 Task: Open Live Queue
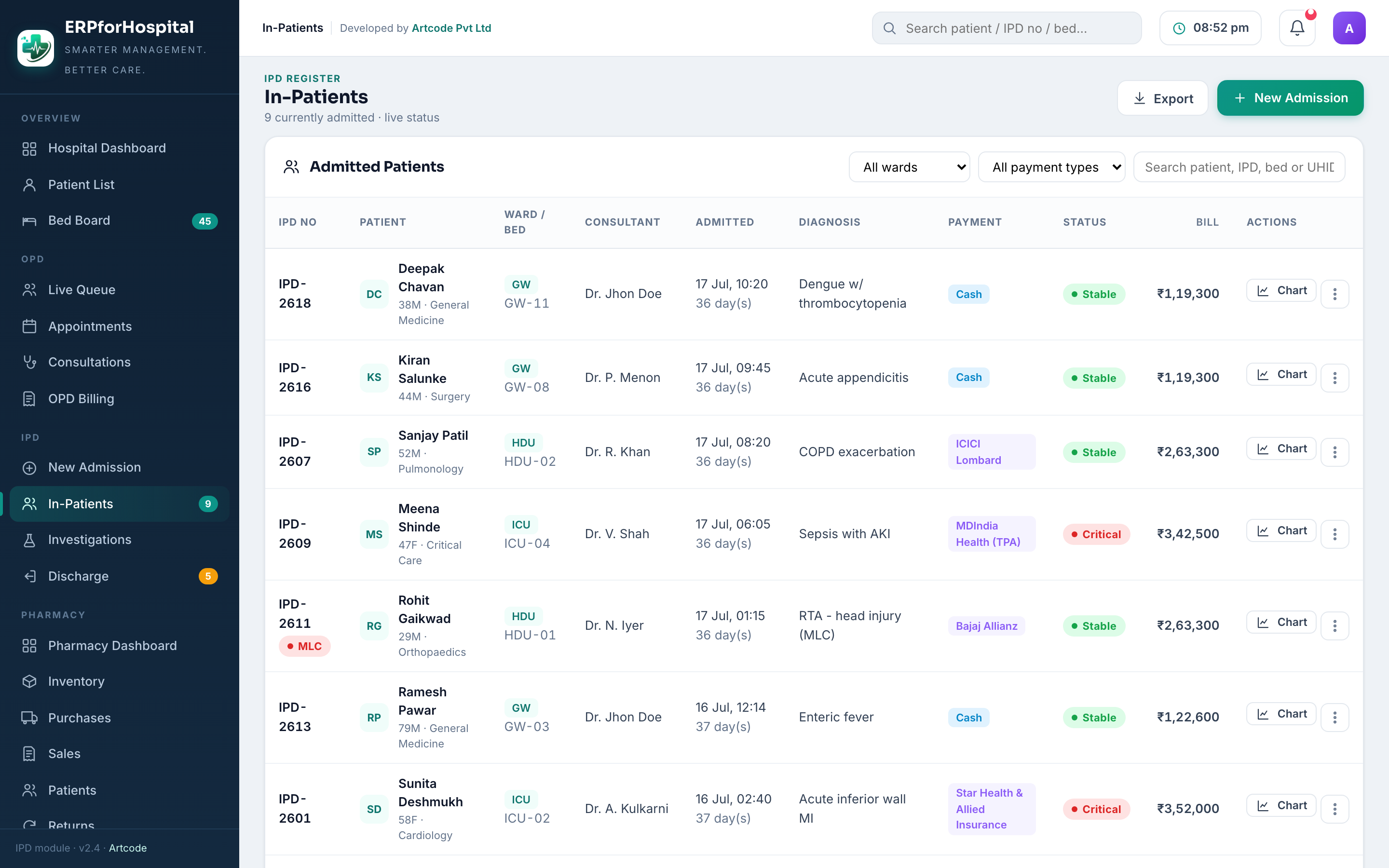[x=120, y=290]
